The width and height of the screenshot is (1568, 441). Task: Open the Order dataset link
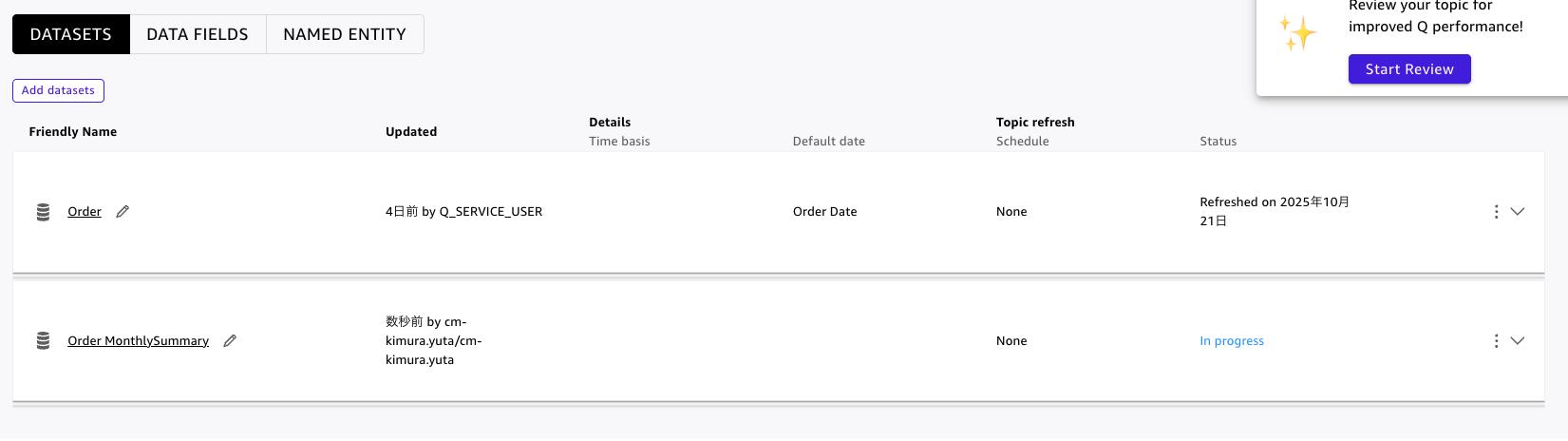[x=85, y=212]
